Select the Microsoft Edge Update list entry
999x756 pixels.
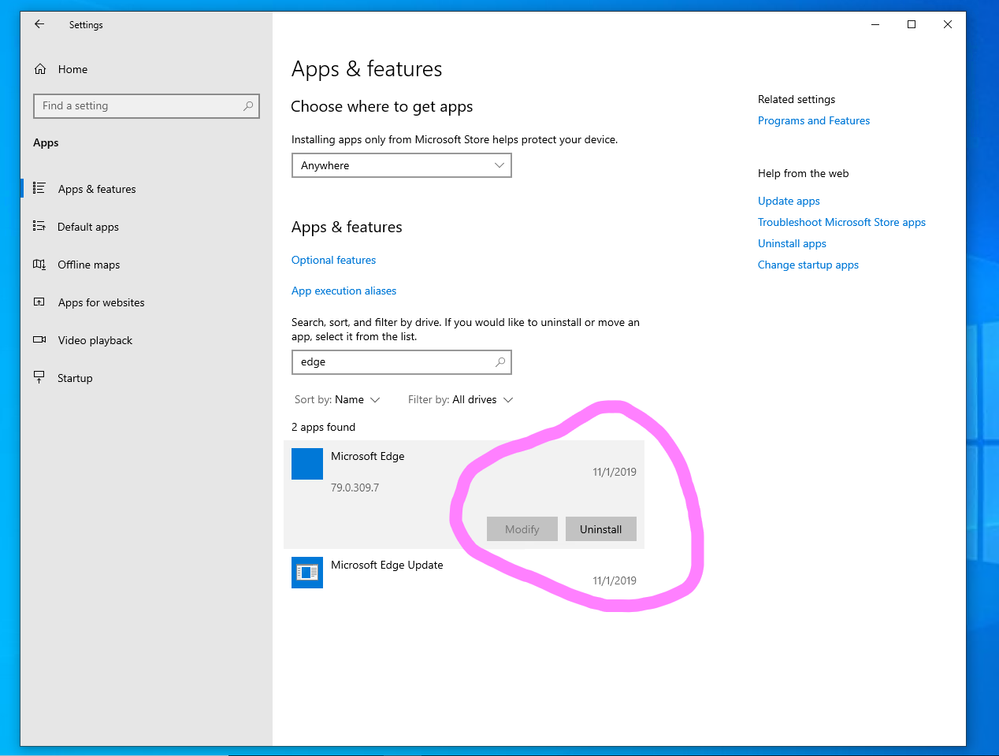[464, 573]
